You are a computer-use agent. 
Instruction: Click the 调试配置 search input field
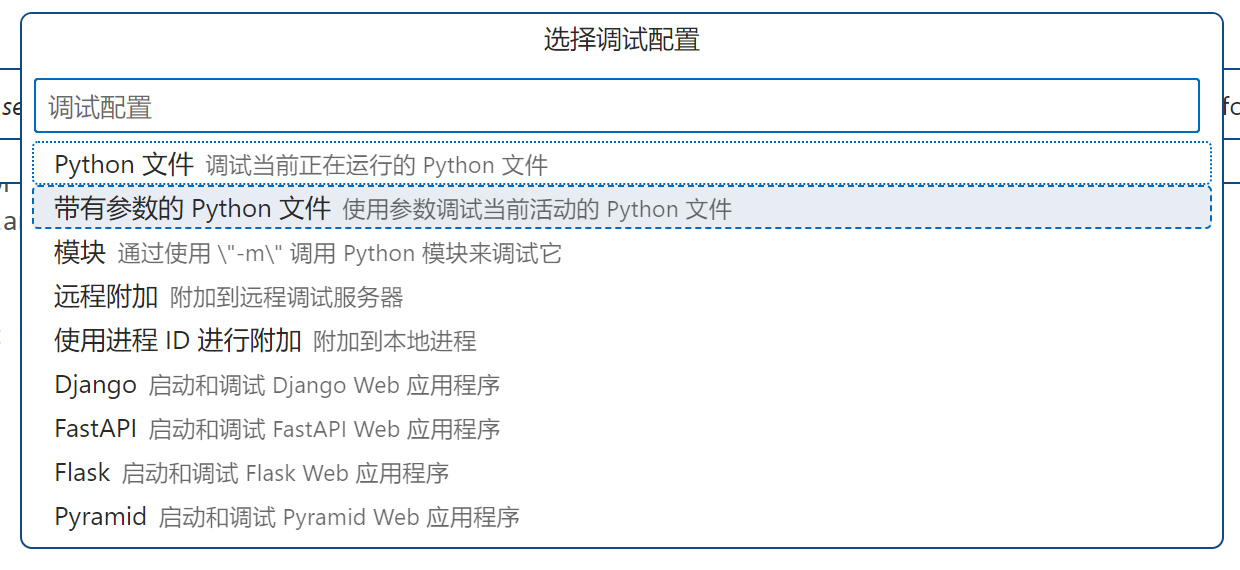coord(616,106)
